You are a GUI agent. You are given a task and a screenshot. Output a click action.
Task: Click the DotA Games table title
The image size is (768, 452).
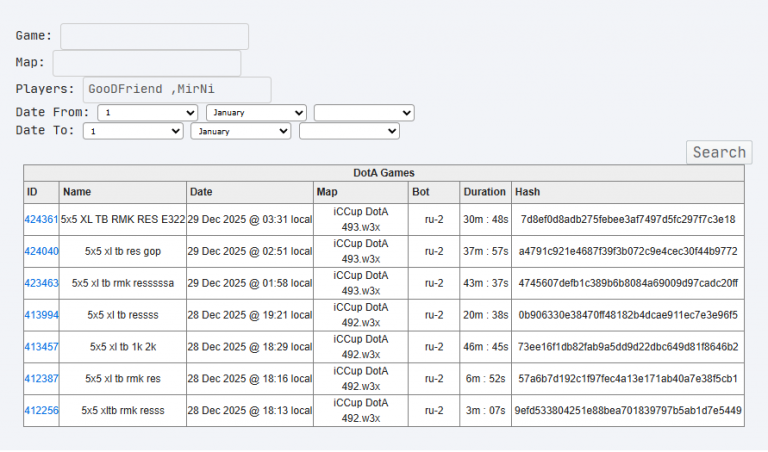384,173
